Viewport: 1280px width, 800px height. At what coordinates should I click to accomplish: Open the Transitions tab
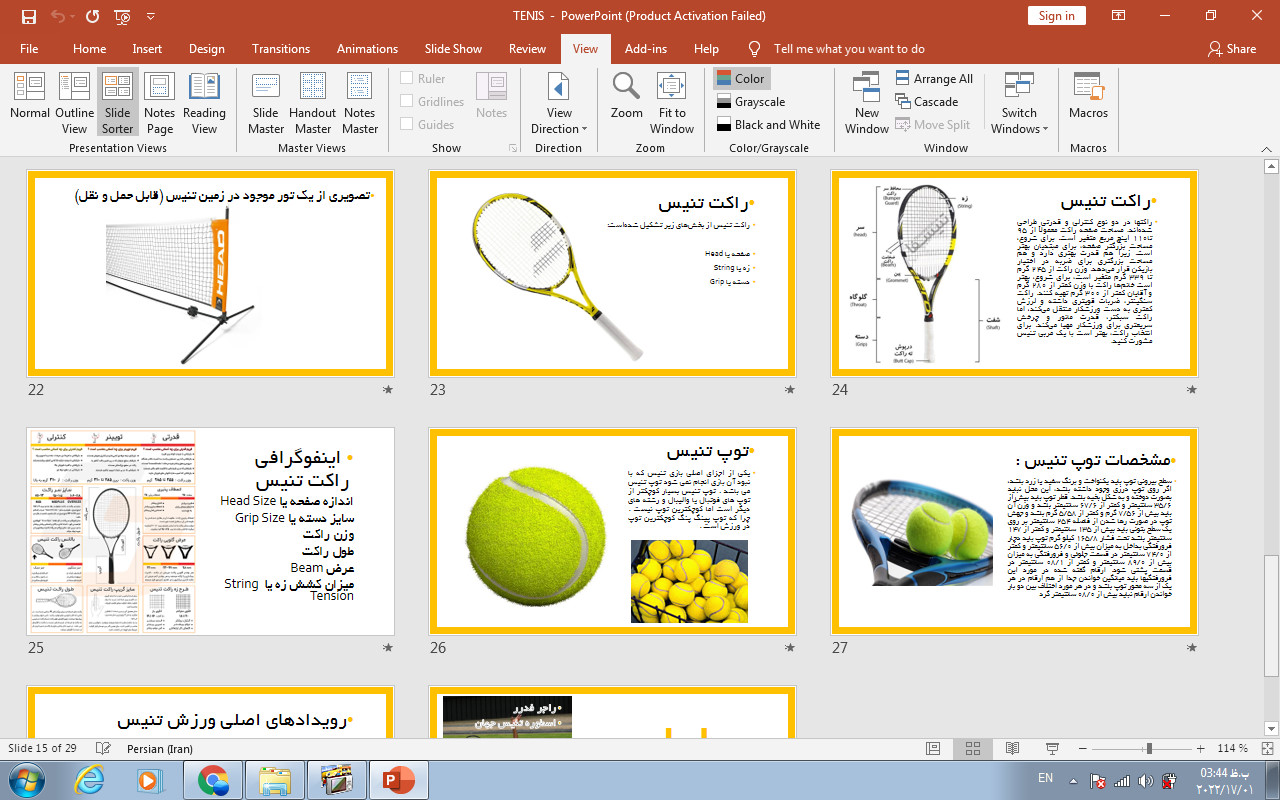(x=281, y=49)
